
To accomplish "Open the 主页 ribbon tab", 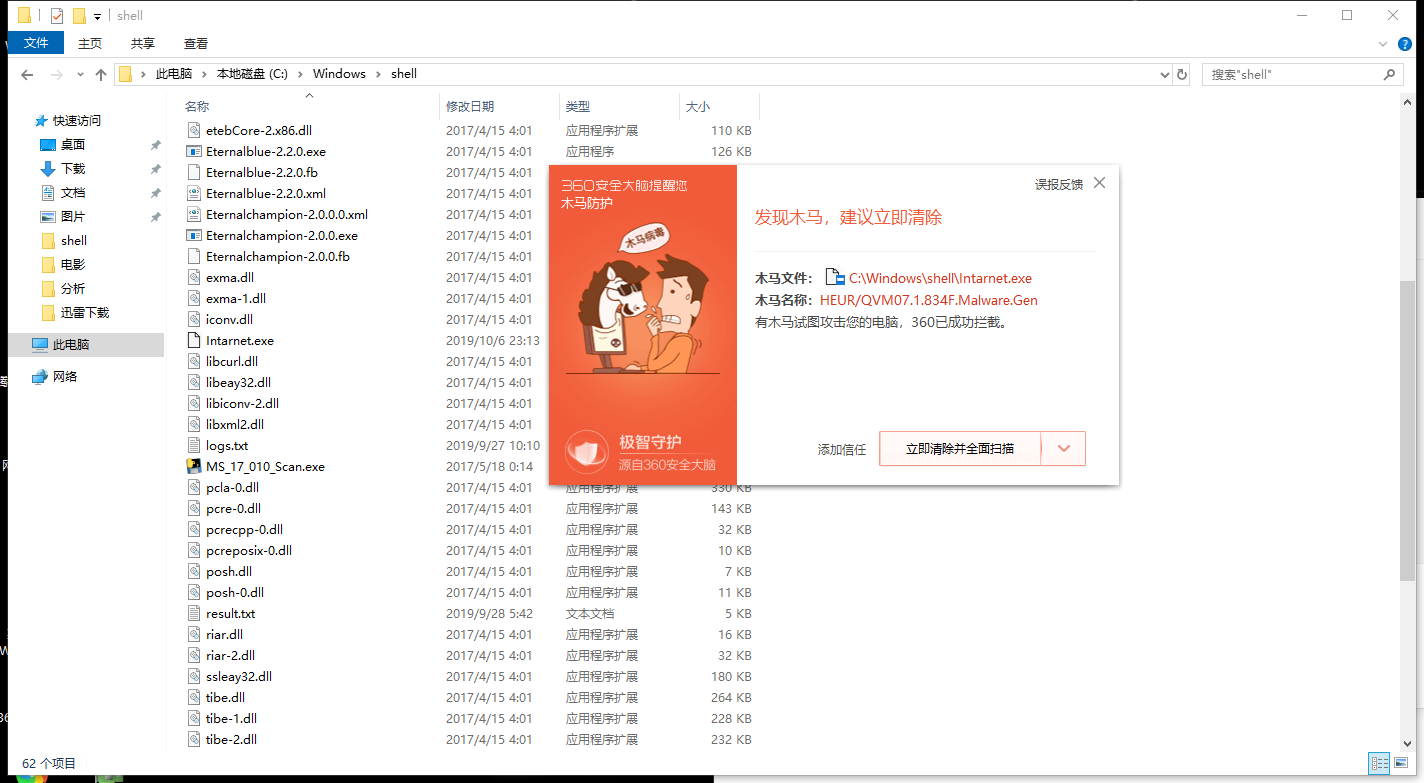I will point(90,43).
